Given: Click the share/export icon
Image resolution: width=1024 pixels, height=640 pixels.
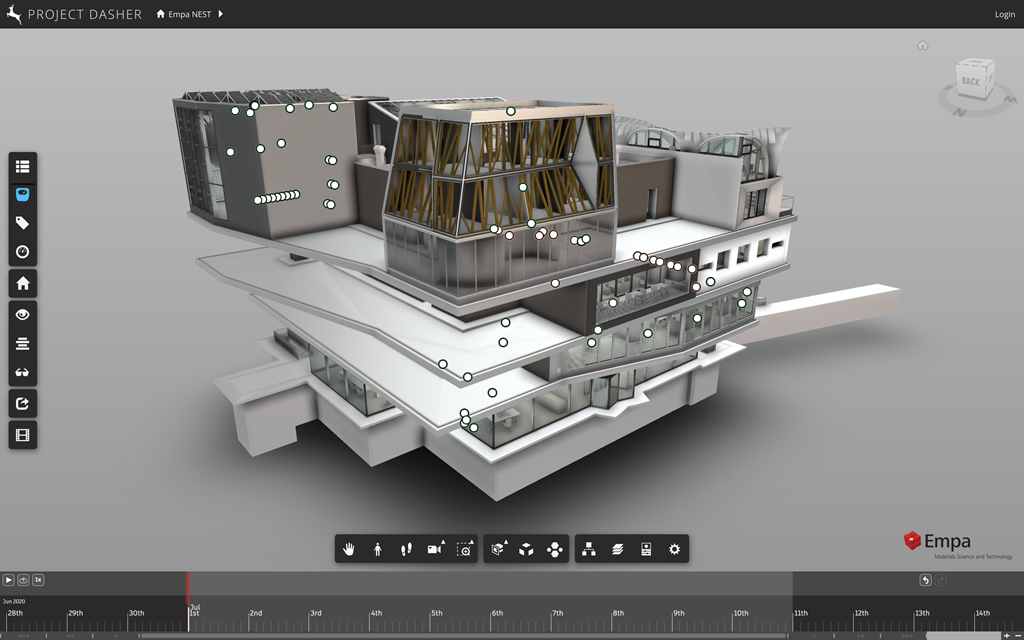Looking at the screenshot, I should click(23, 404).
